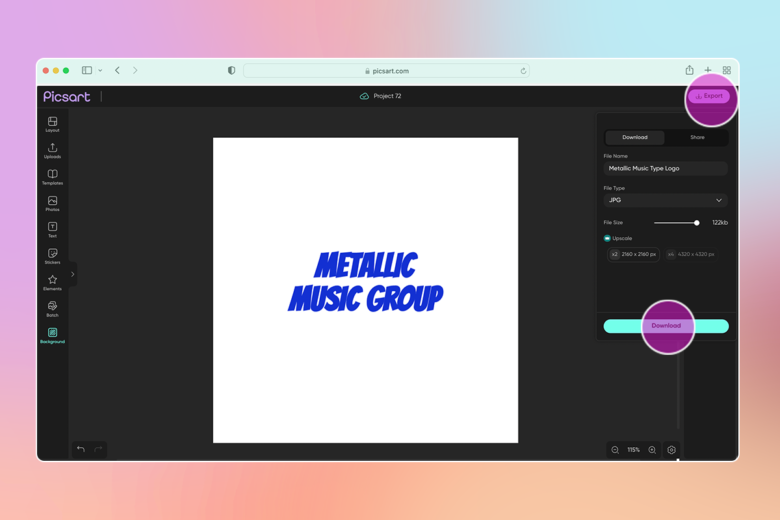Open the Background panel
The image size is (780, 520).
(52, 335)
